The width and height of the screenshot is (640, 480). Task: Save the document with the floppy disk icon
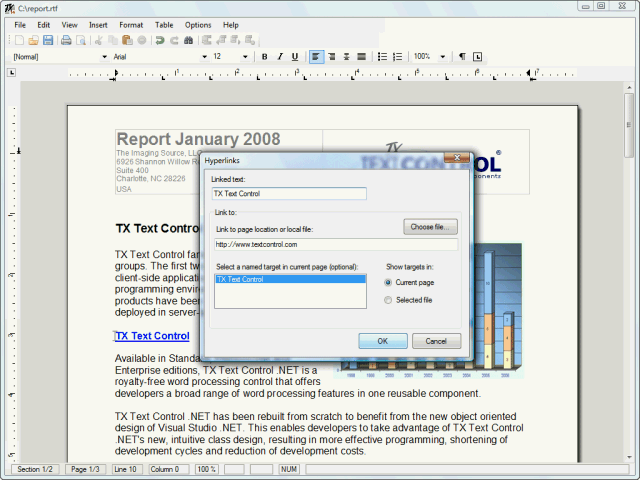point(47,40)
